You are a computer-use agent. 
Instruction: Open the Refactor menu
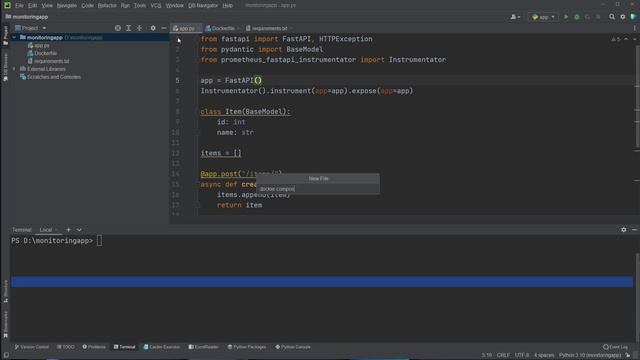click(x=107, y=5)
